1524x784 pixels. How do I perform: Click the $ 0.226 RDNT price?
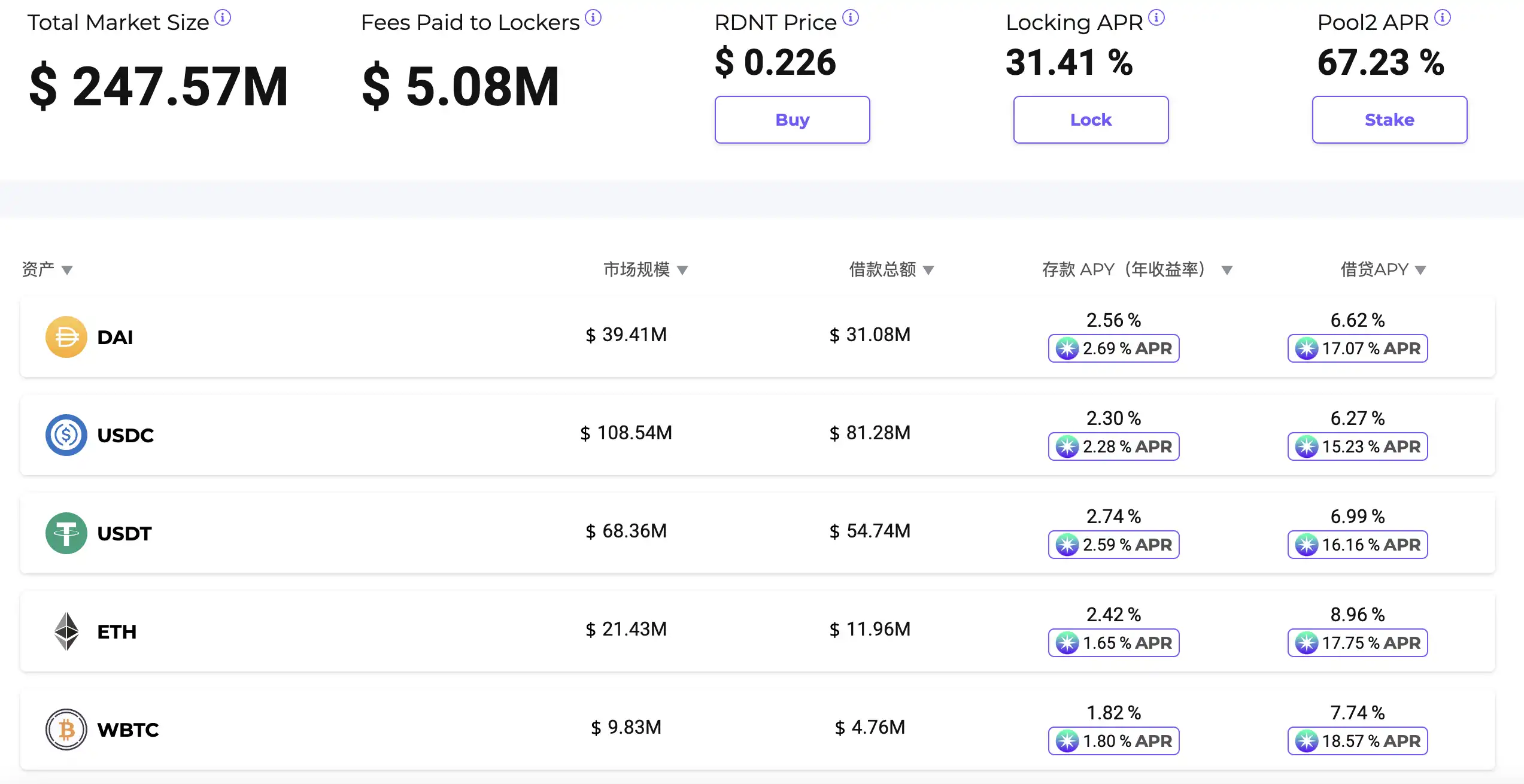click(x=775, y=62)
